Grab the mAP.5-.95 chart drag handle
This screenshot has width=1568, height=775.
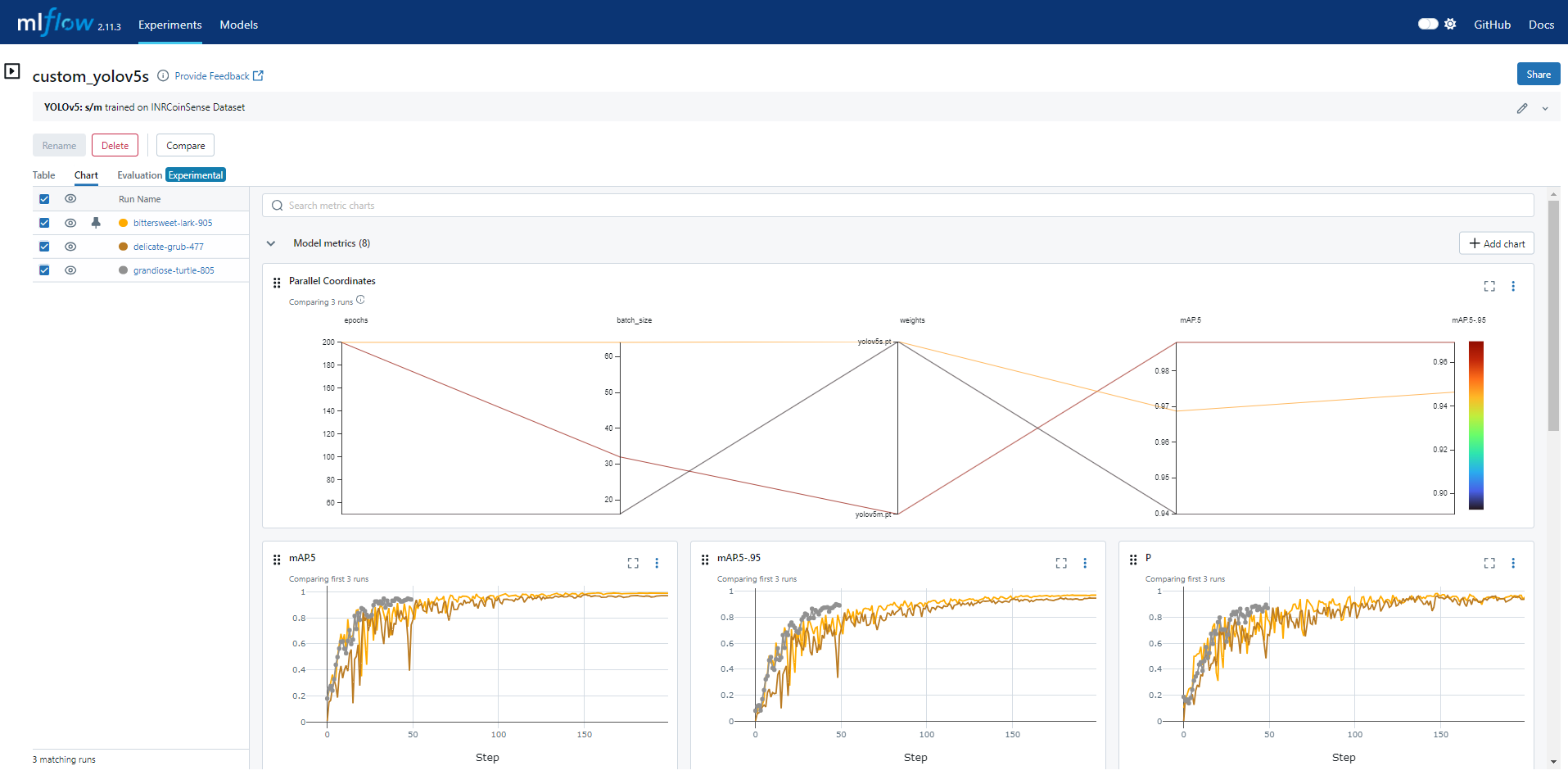pos(705,560)
